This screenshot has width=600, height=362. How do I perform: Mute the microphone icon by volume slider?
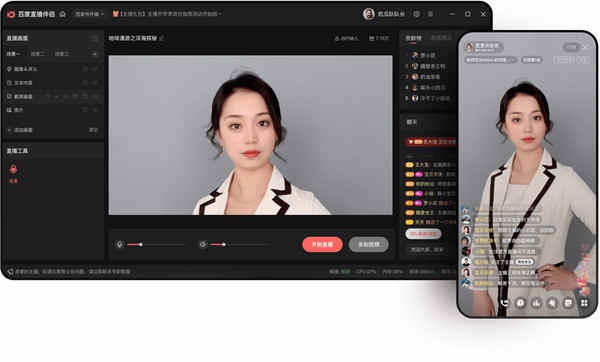[x=119, y=244]
